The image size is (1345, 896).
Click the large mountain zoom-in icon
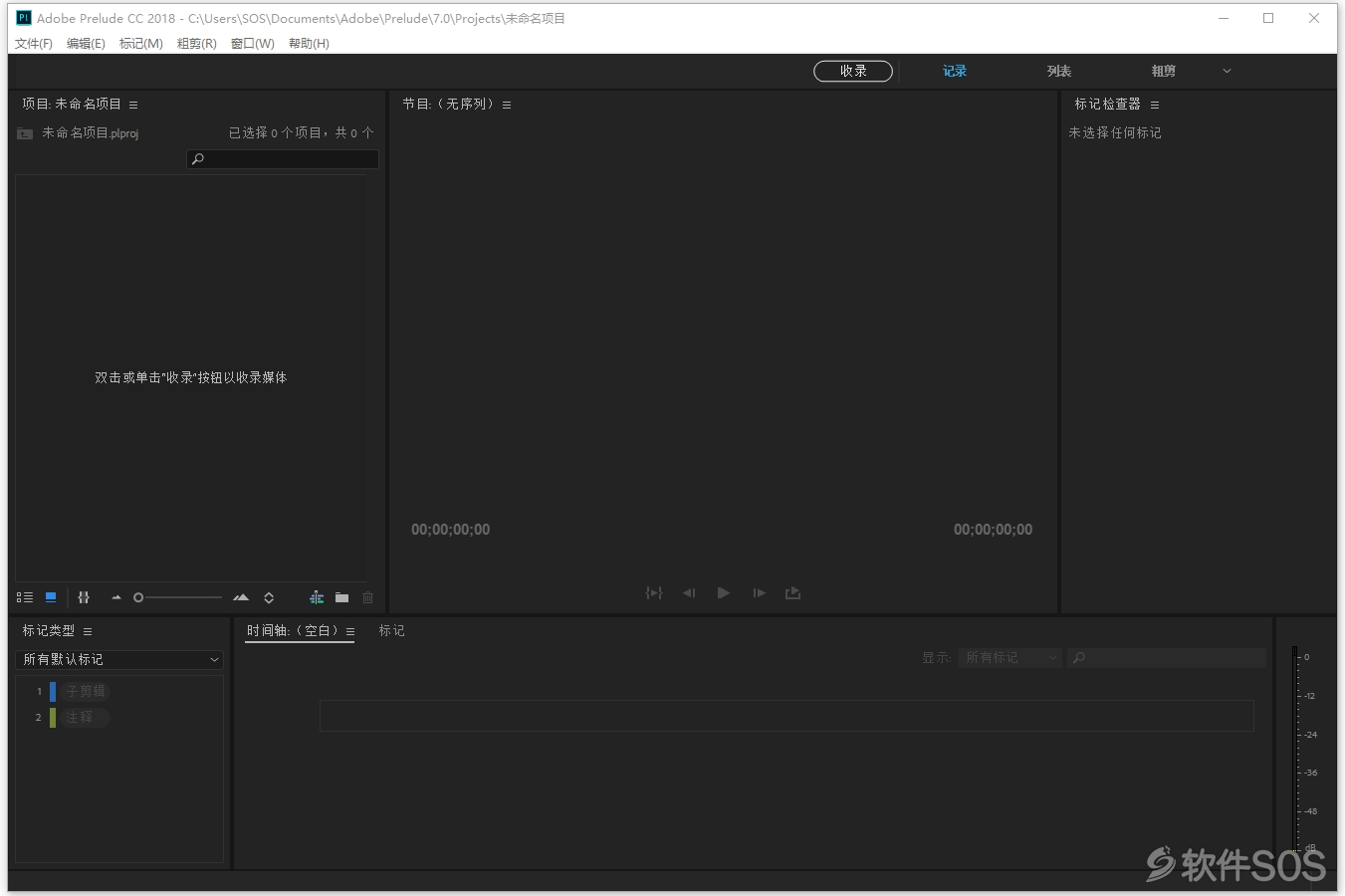click(x=241, y=597)
